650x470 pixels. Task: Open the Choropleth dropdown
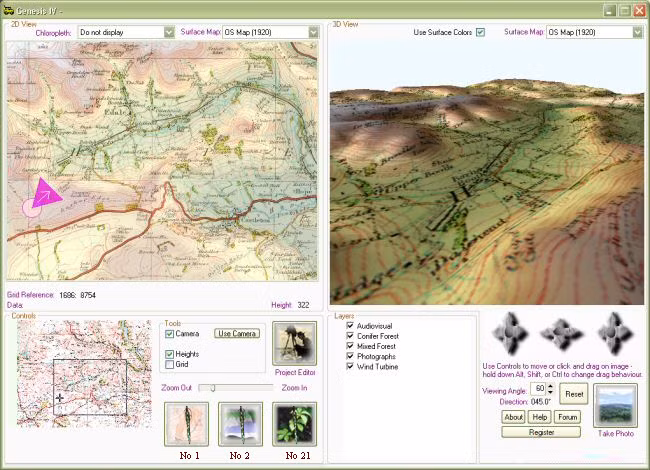[169, 32]
